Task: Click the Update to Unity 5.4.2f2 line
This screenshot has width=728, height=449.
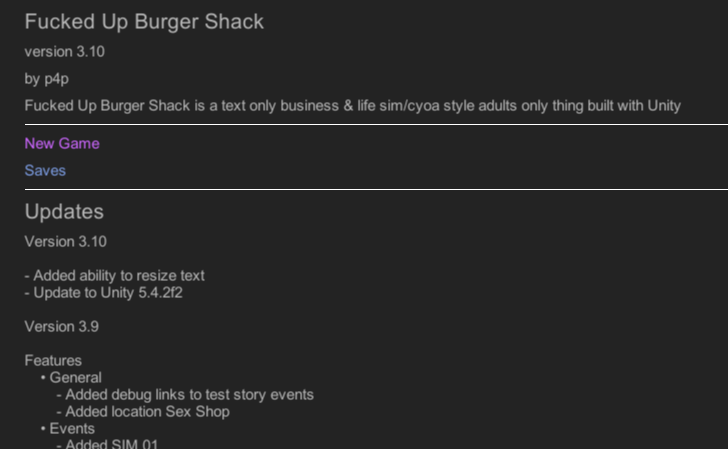Action: [x=104, y=293]
